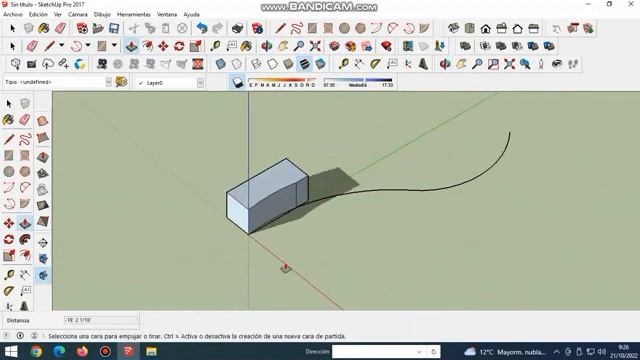
Task: Toggle terrain icon next to Add Location
Action: (424, 46)
